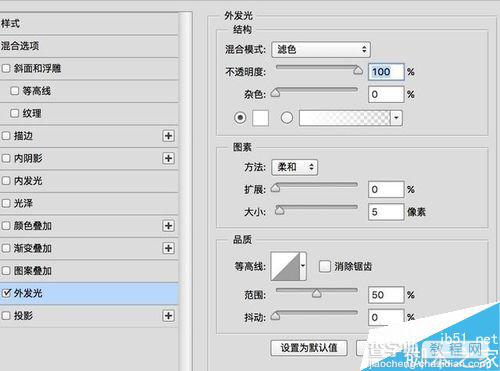This screenshot has width=500, height=371.
Task: Select the Outer Glow (外发光) row
Action: click(x=89, y=293)
